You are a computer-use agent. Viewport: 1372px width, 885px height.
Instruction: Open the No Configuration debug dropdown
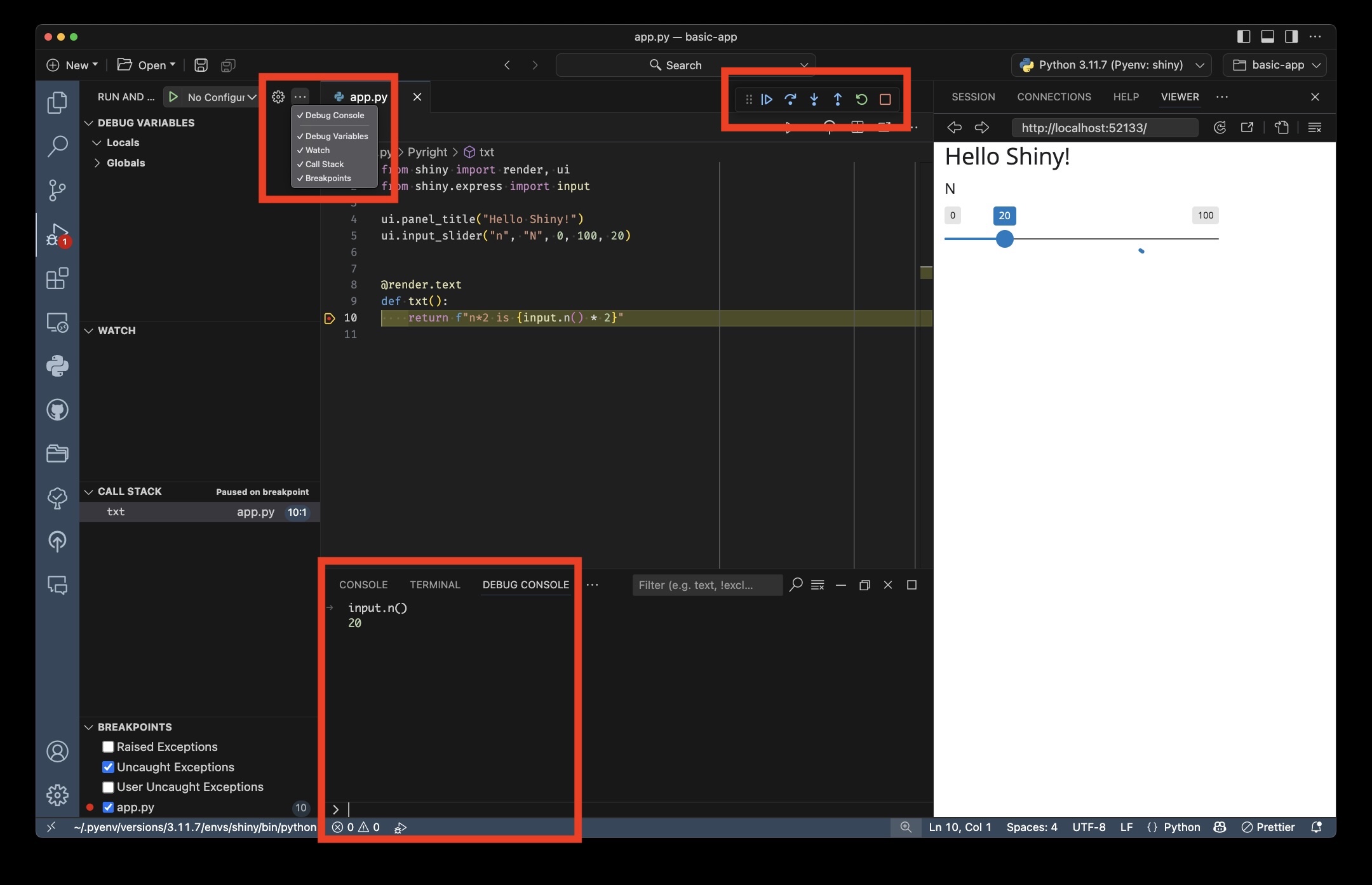pyautogui.click(x=222, y=97)
